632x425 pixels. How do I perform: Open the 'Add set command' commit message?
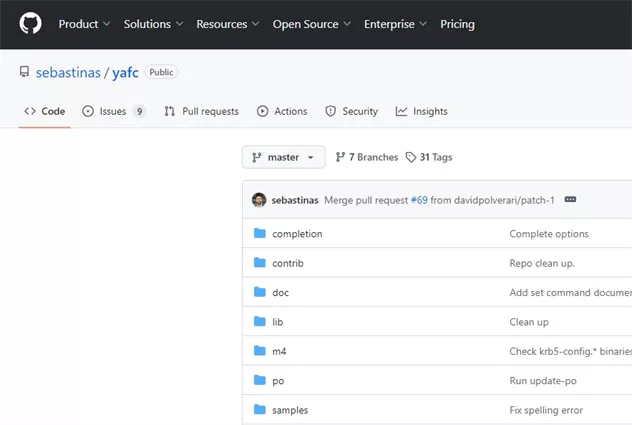[571, 293]
